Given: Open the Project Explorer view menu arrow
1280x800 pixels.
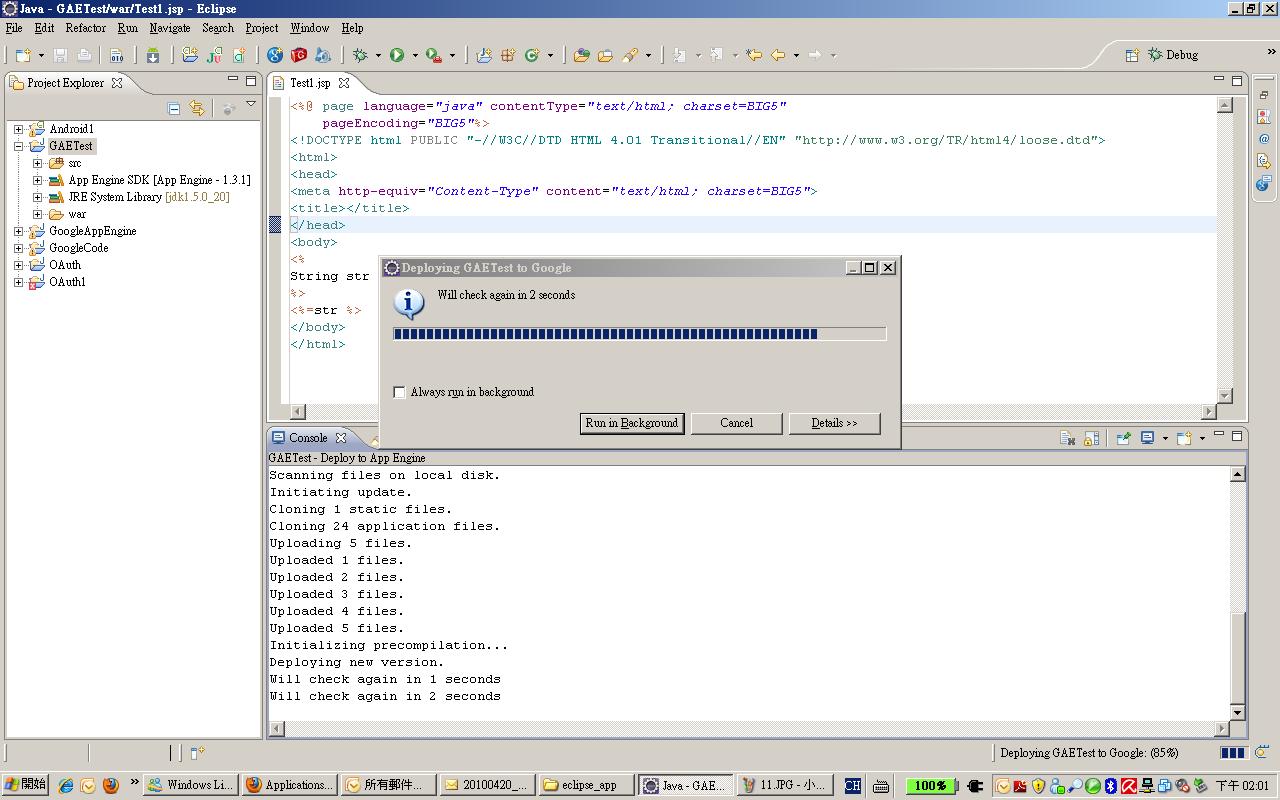Looking at the screenshot, I should (251, 105).
